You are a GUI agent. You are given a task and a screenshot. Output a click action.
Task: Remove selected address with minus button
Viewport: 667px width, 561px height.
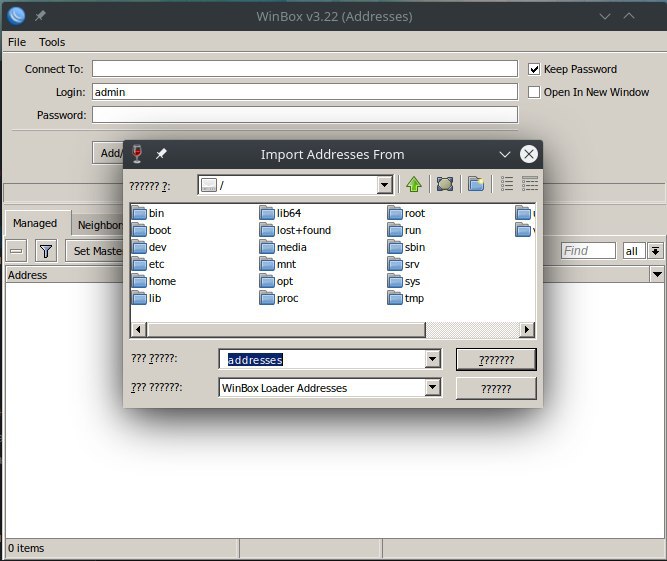click(x=16, y=251)
